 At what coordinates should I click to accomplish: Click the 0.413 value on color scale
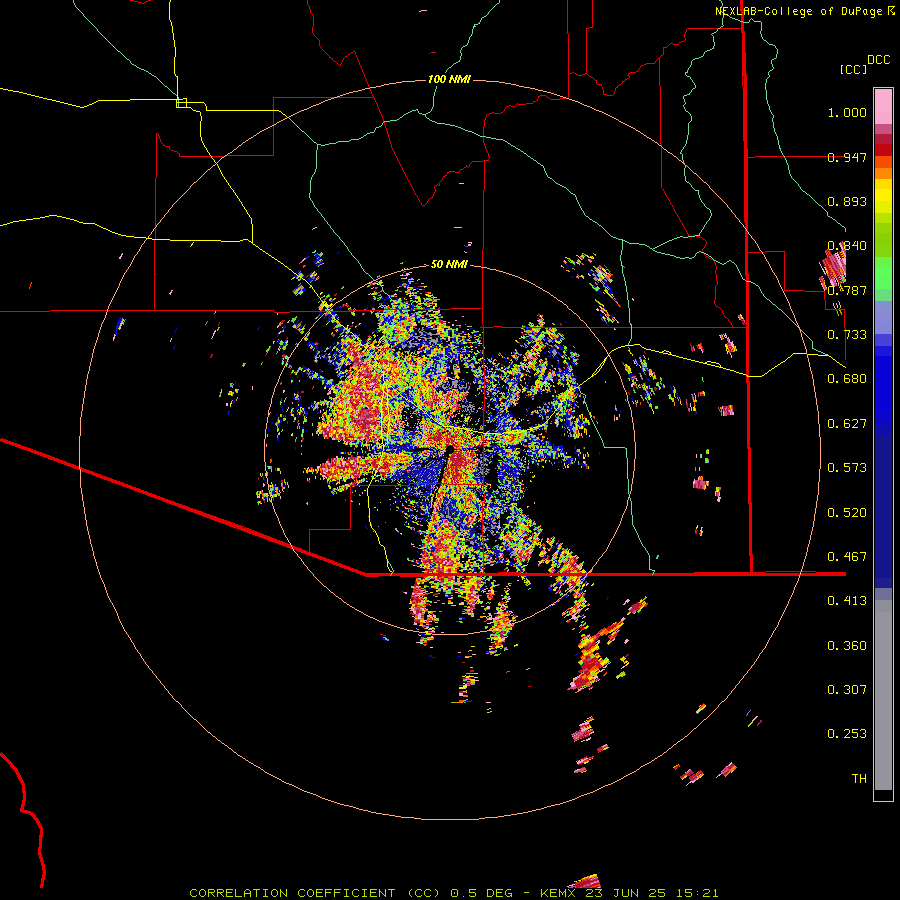[847, 601]
